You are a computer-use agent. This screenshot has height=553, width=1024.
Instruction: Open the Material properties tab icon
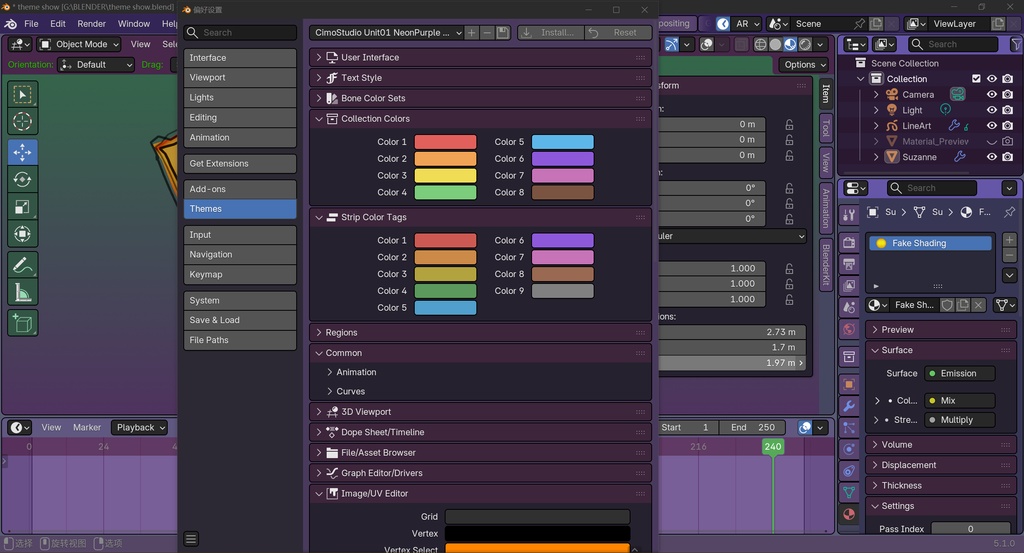click(x=849, y=514)
